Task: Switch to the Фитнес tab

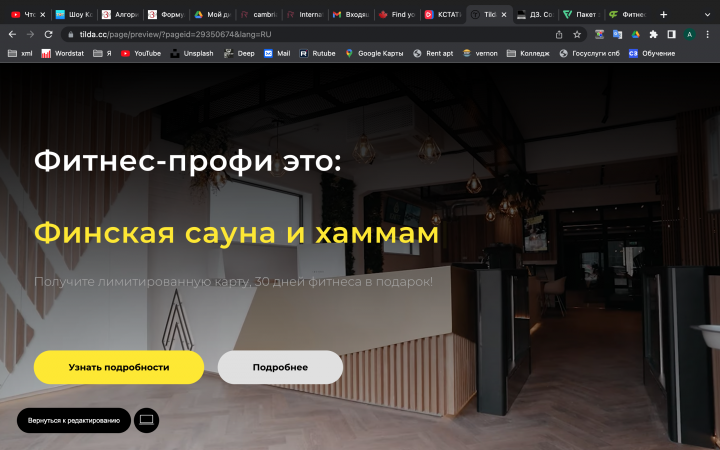Action: point(627,15)
